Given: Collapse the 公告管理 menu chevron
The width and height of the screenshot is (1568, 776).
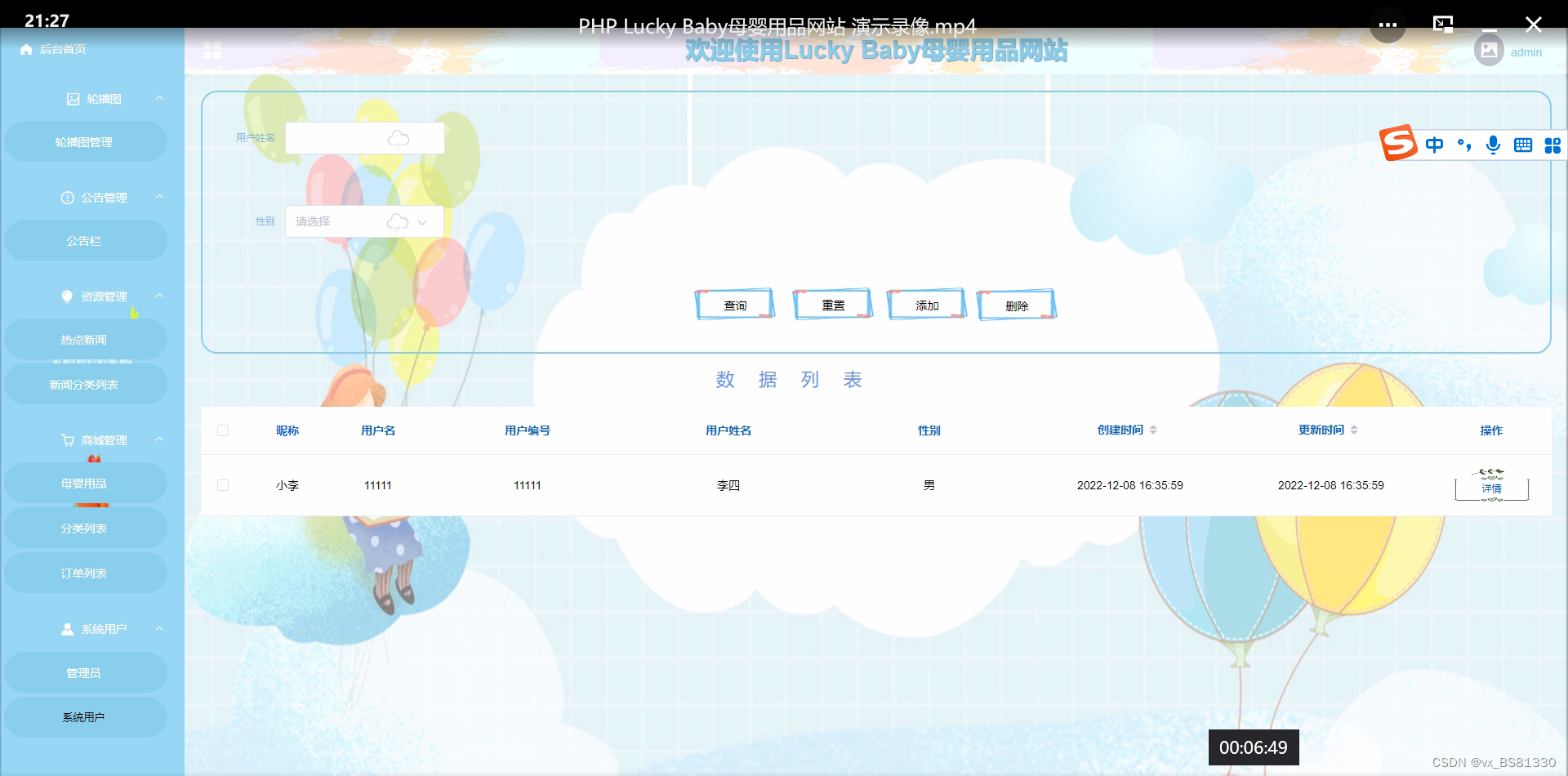Looking at the screenshot, I should click(x=159, y=197).
